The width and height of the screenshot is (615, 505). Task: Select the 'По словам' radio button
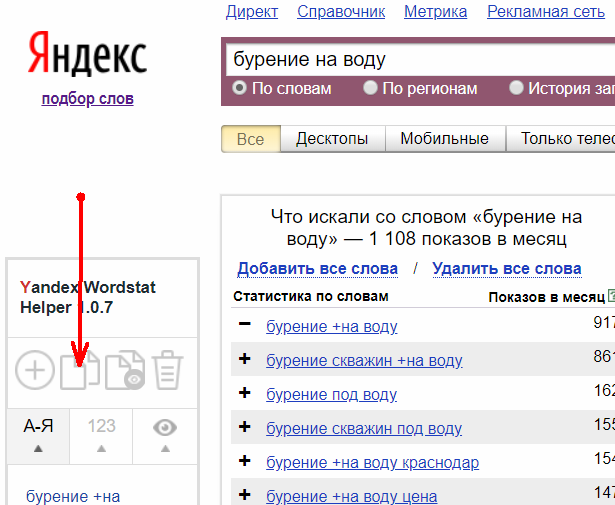(x=239, y=88)
